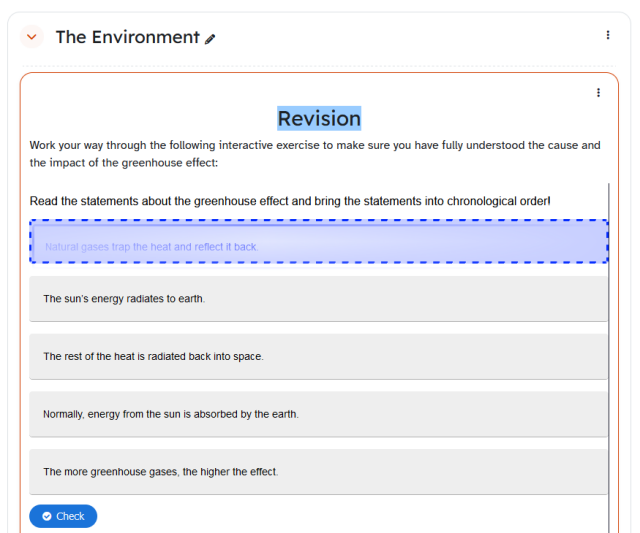Screen dimensions: 640x533
Task: Click the checkmark icon inside Check button
Action: (47, 516)
